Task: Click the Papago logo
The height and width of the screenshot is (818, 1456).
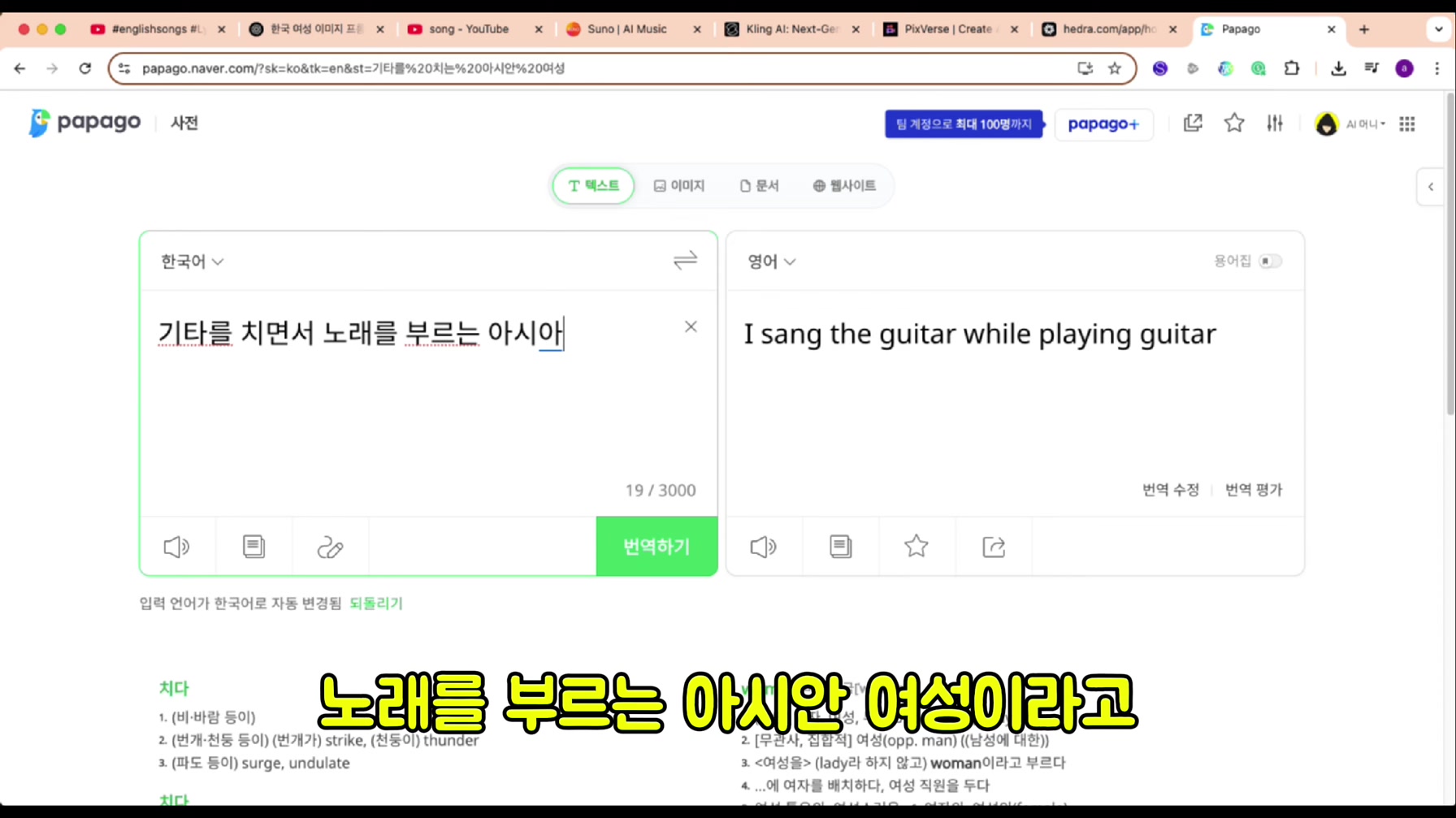Action: click(x=84, y=123)
